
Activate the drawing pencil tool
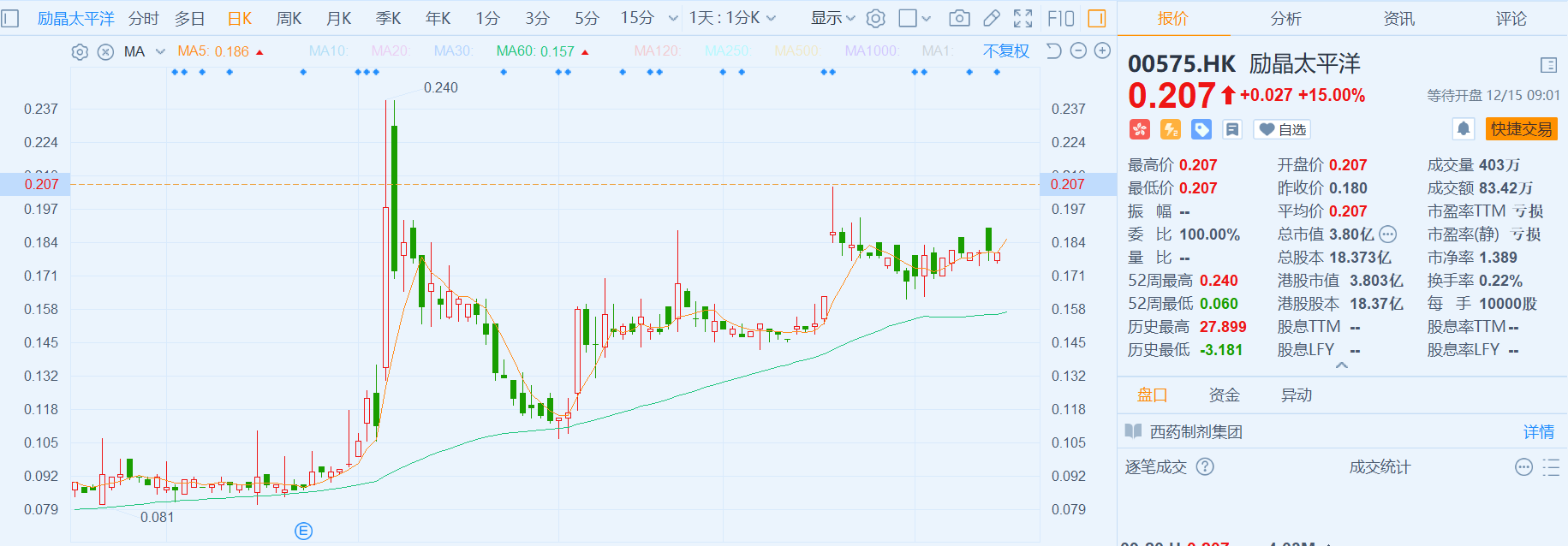pyautogui.click(x=992, y=18)
